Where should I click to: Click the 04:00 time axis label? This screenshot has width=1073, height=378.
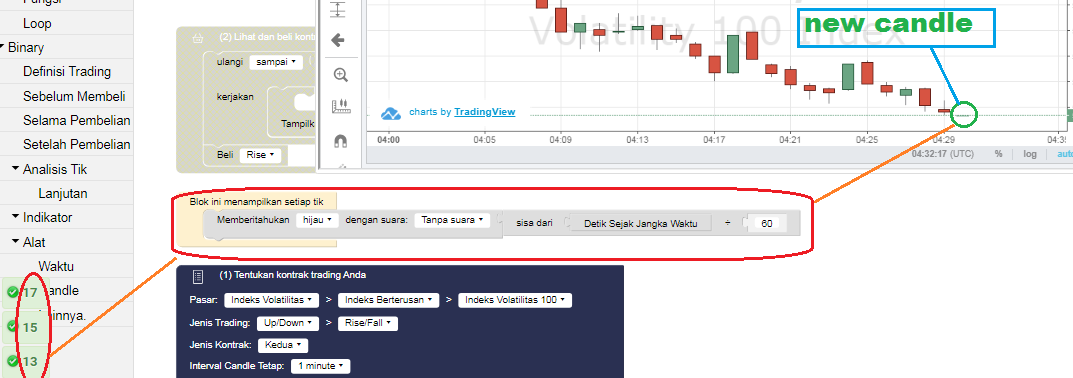(389, 139)
